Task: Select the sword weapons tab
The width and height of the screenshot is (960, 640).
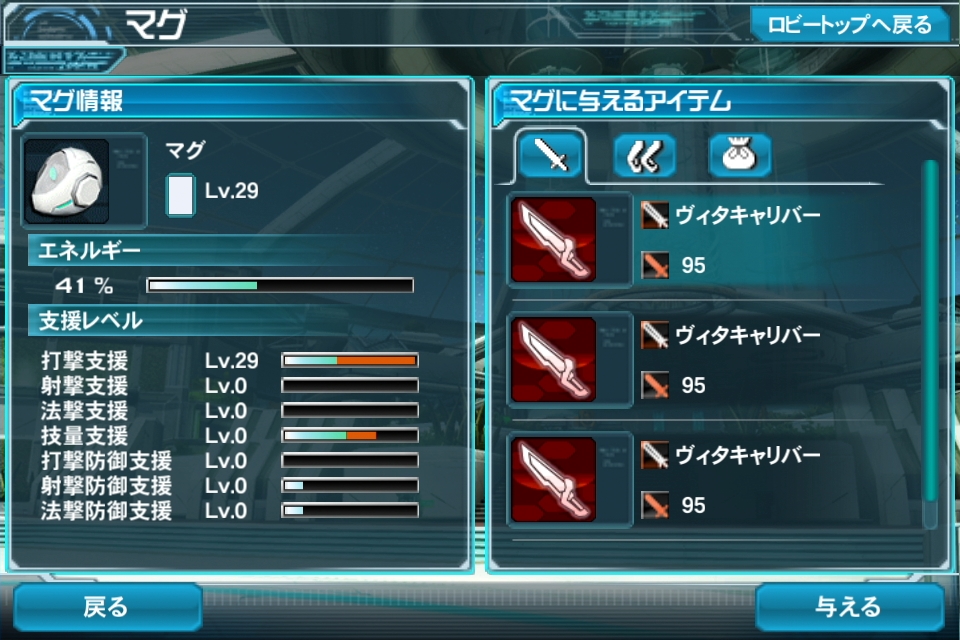Action: [550, 155]
